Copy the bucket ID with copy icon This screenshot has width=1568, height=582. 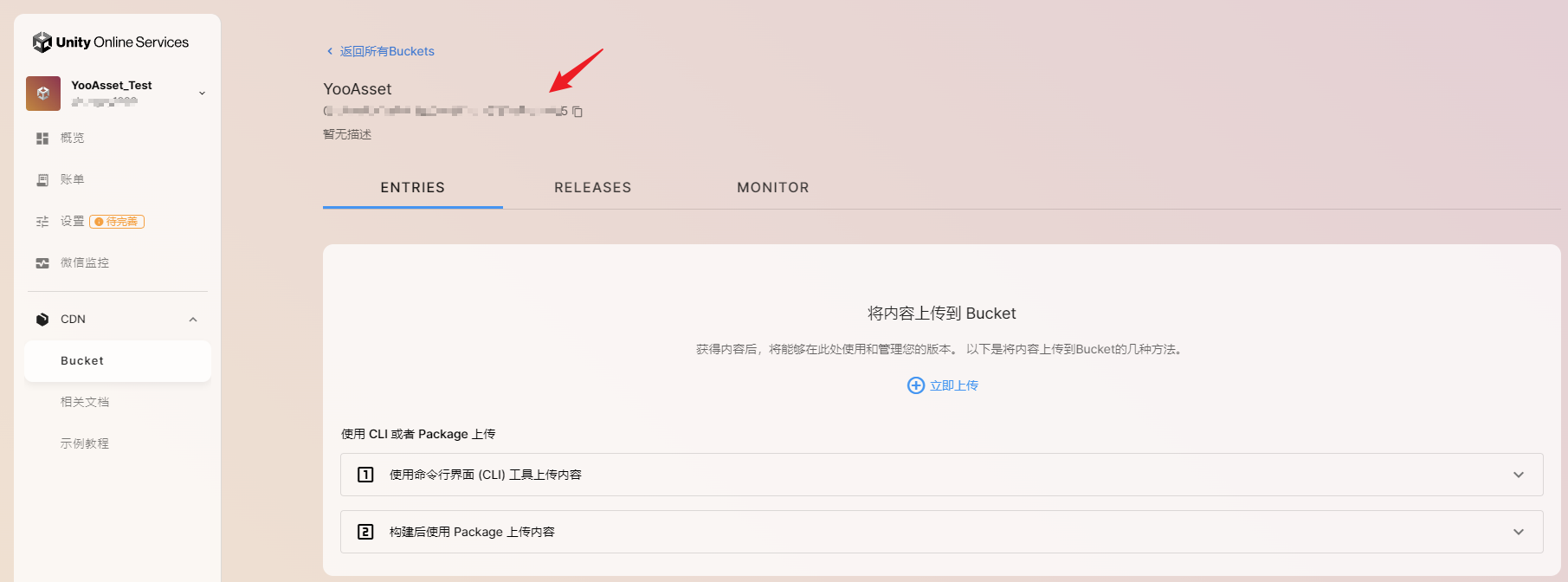(x=578, y=112)
